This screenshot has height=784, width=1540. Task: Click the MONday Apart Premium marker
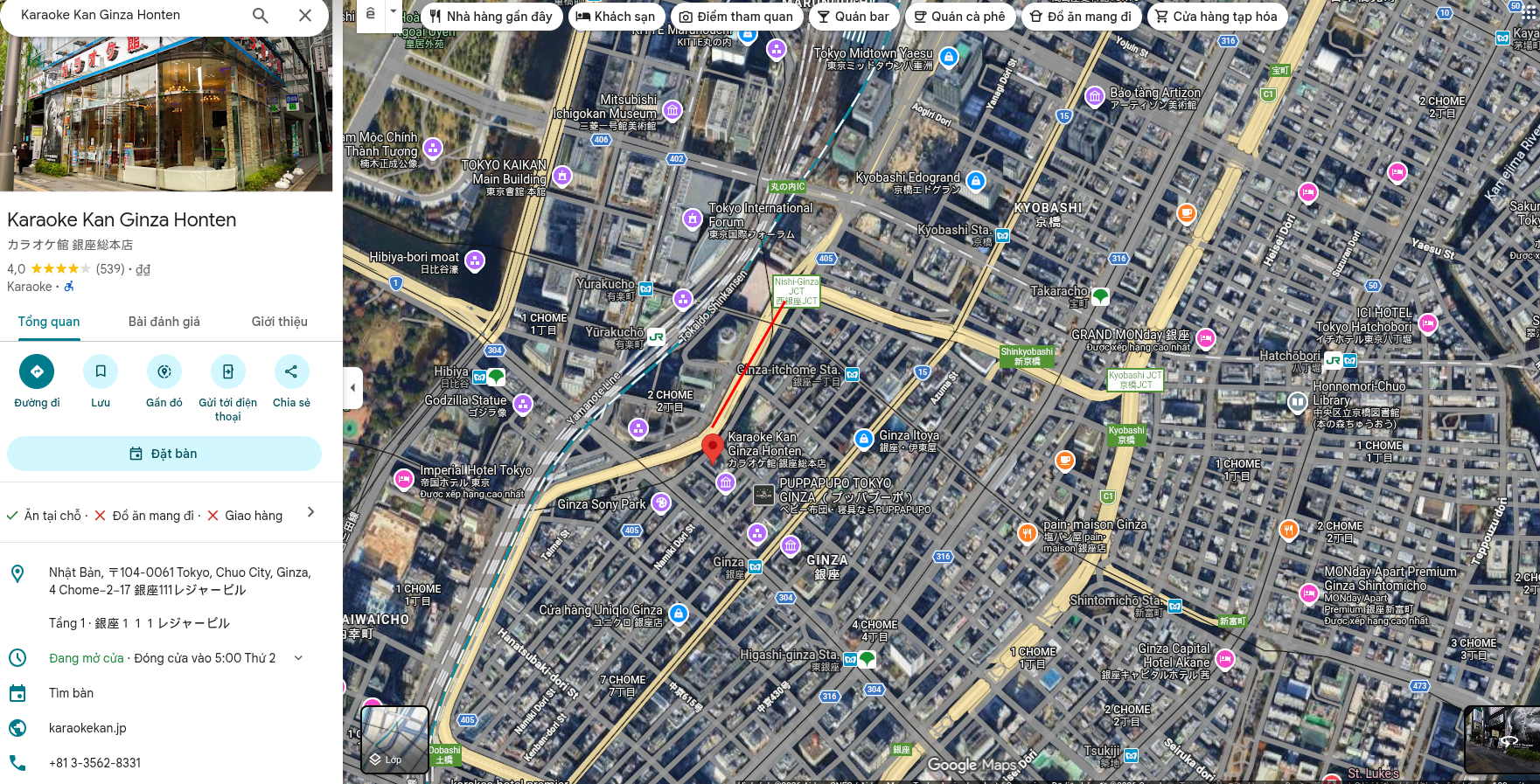[x=1309, y=594]
